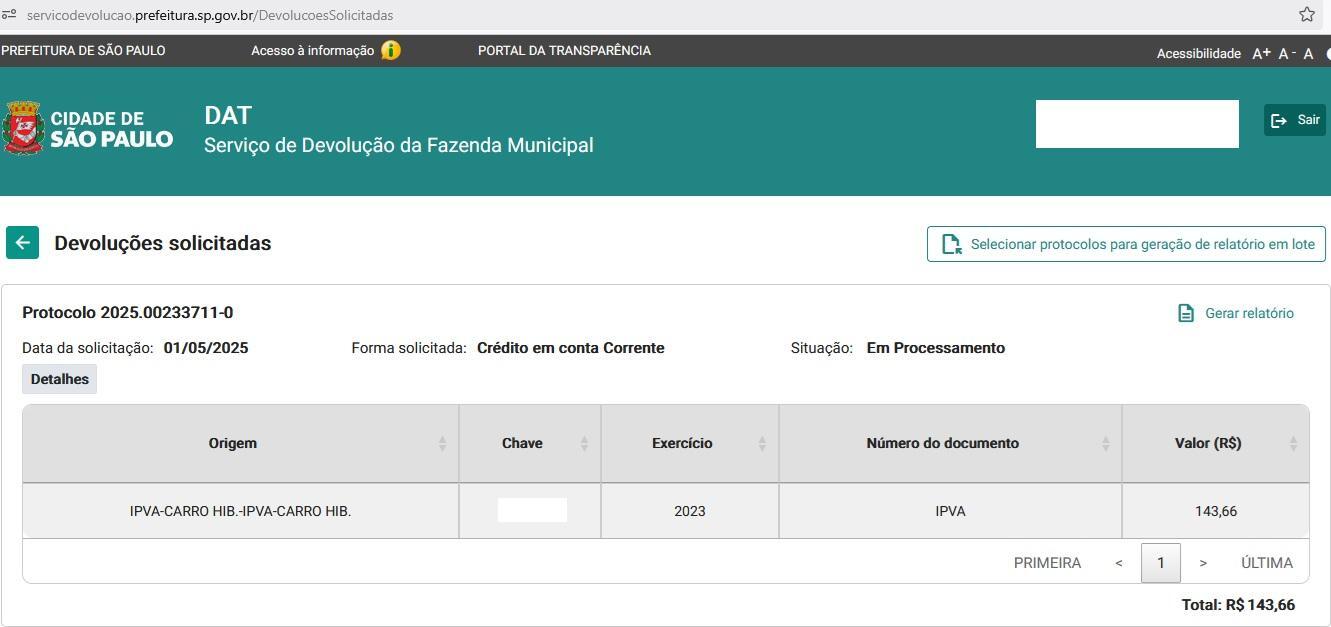Screen dimensions: 1331x627
Task: Increase font size with A+
Action: point(1261,53)
